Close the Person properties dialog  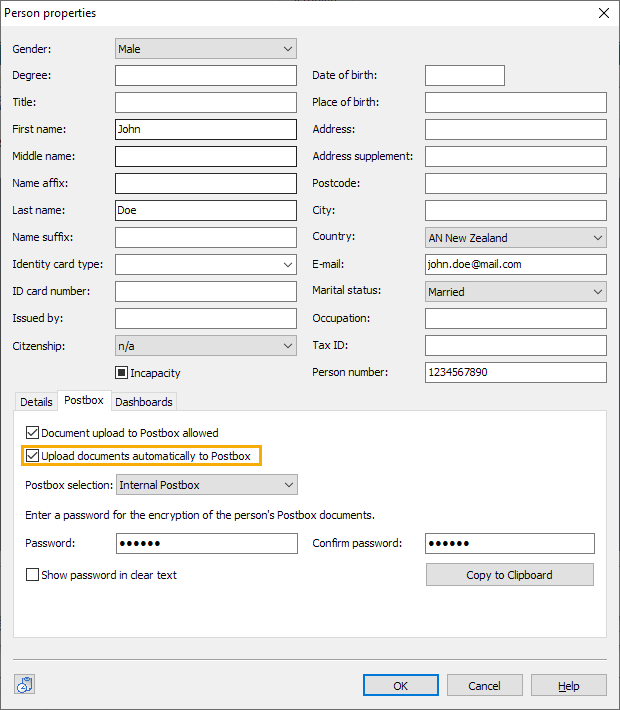(602, 13)
